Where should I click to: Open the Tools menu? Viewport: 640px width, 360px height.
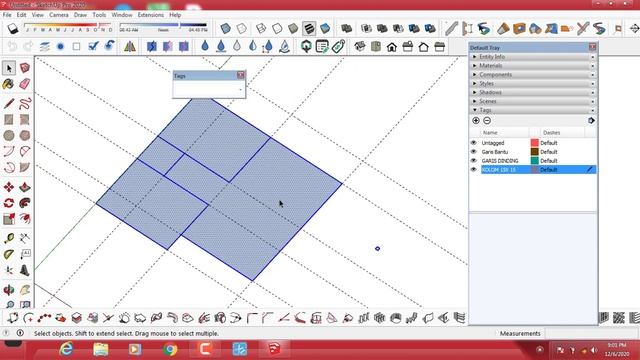point(99,15)
